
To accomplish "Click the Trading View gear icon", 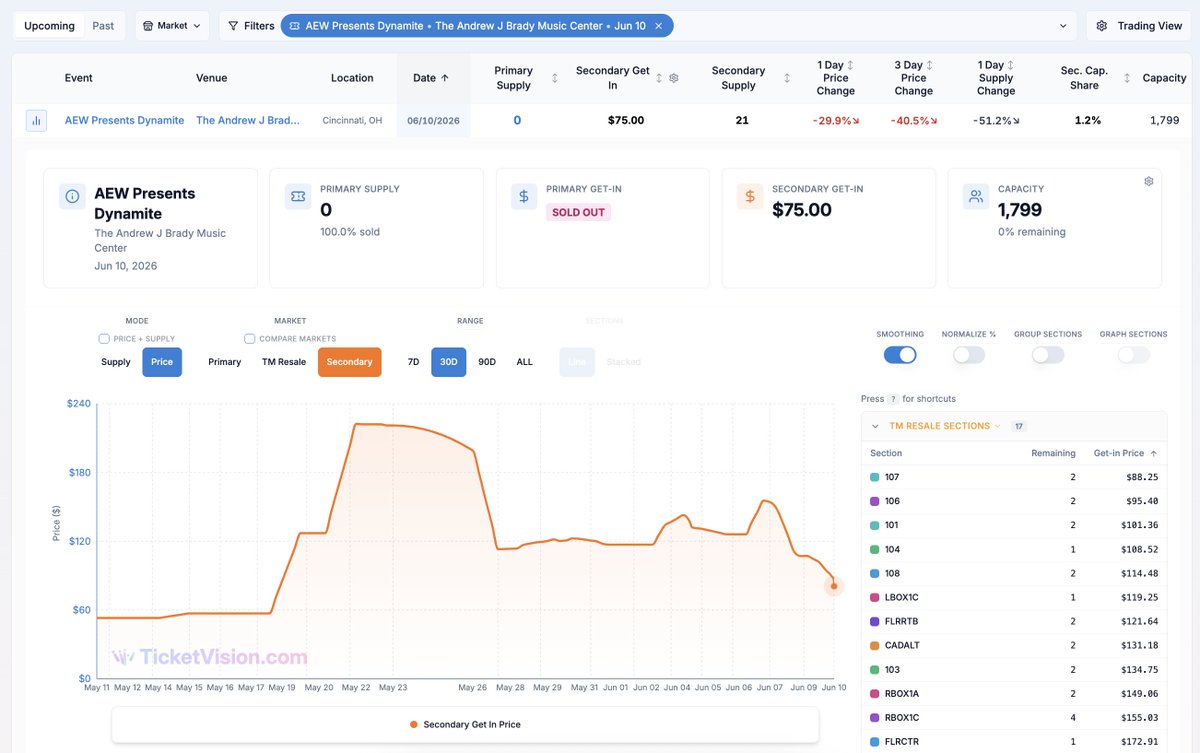I will click(1102, 26).
